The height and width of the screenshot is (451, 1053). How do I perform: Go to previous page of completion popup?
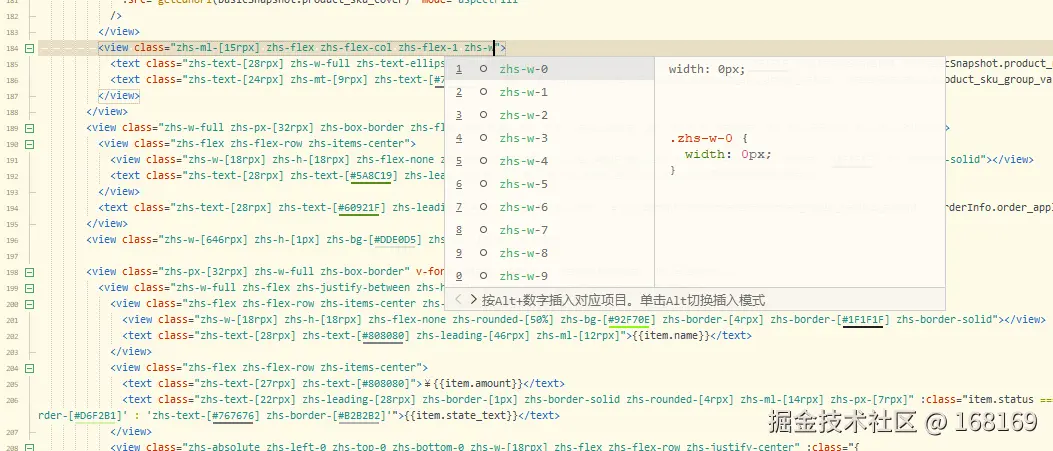pyautogui.click(x=459, y=299)
